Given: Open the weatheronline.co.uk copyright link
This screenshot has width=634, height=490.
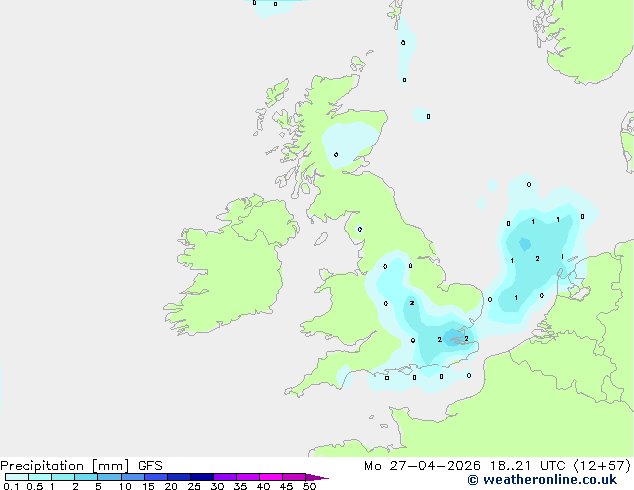Looking at the screenshot, I should (542, 480).
